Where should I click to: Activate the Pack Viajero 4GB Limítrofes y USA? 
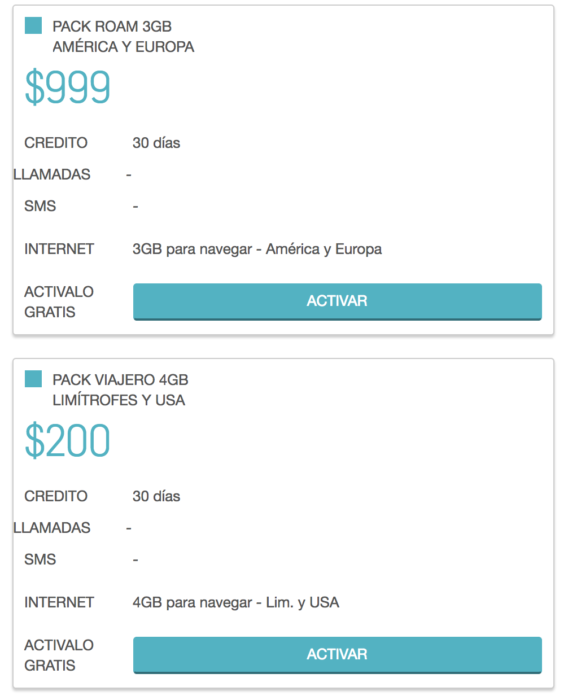[337, 654]
